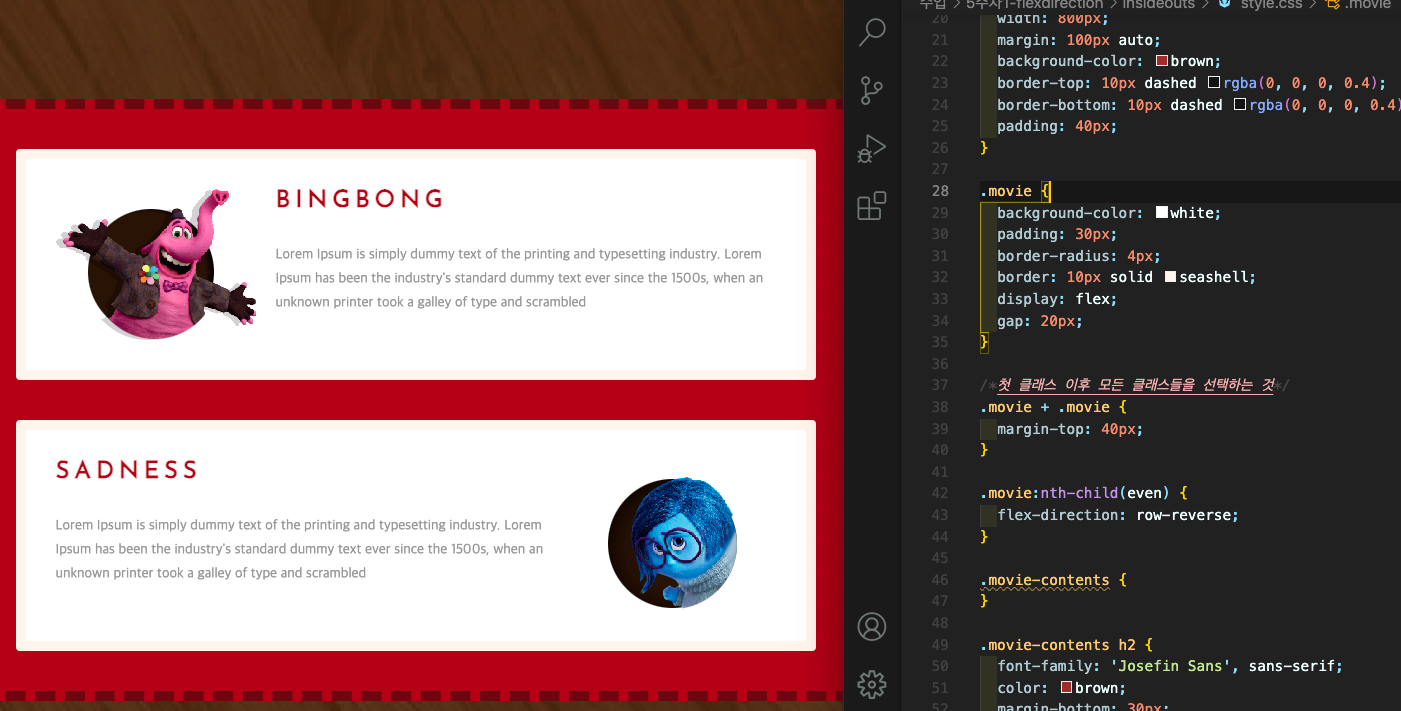Click the '.movie {' selector on line 28
The image size is (1401, 711).
(x=1014, y=191)
